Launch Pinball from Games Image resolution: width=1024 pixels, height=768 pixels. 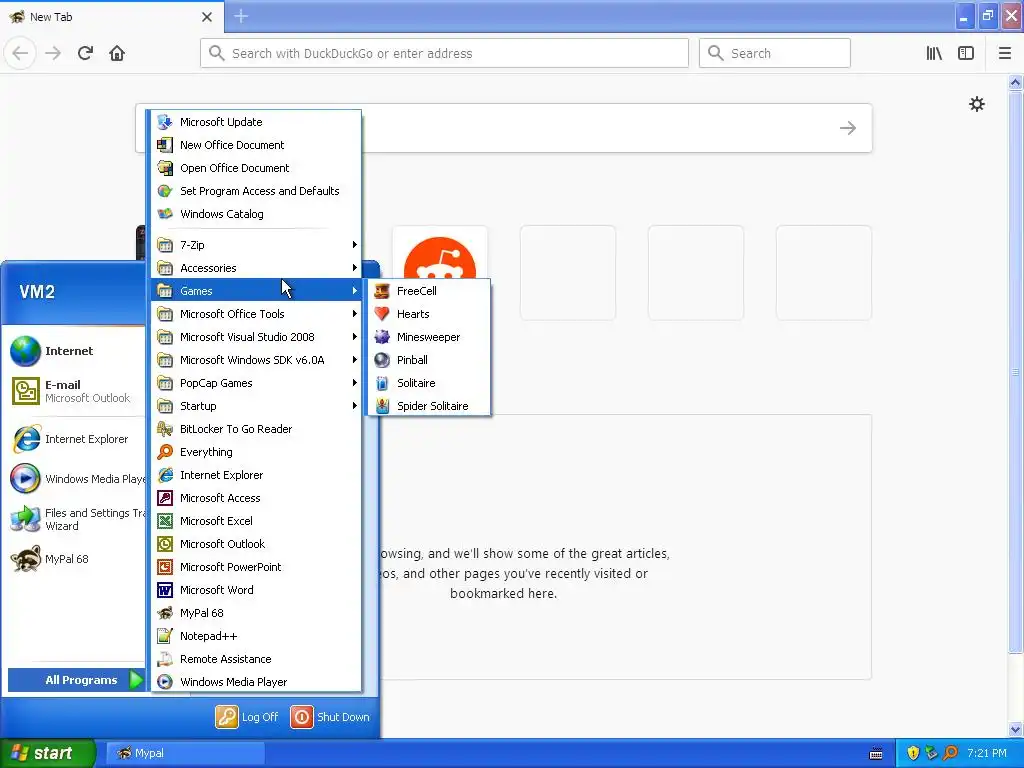[x=429, y=360]
